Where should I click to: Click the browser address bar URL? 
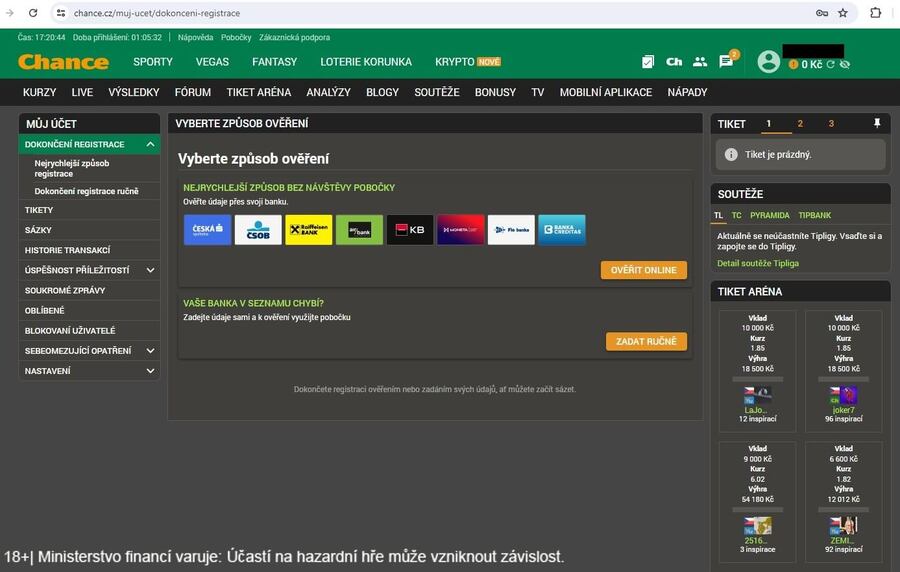(157, 13)
